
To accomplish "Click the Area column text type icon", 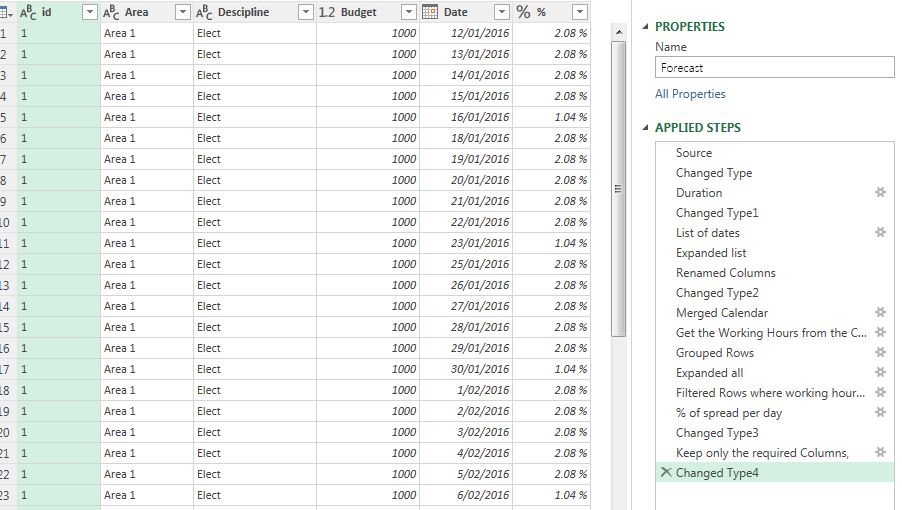I will tap(112, 12).
